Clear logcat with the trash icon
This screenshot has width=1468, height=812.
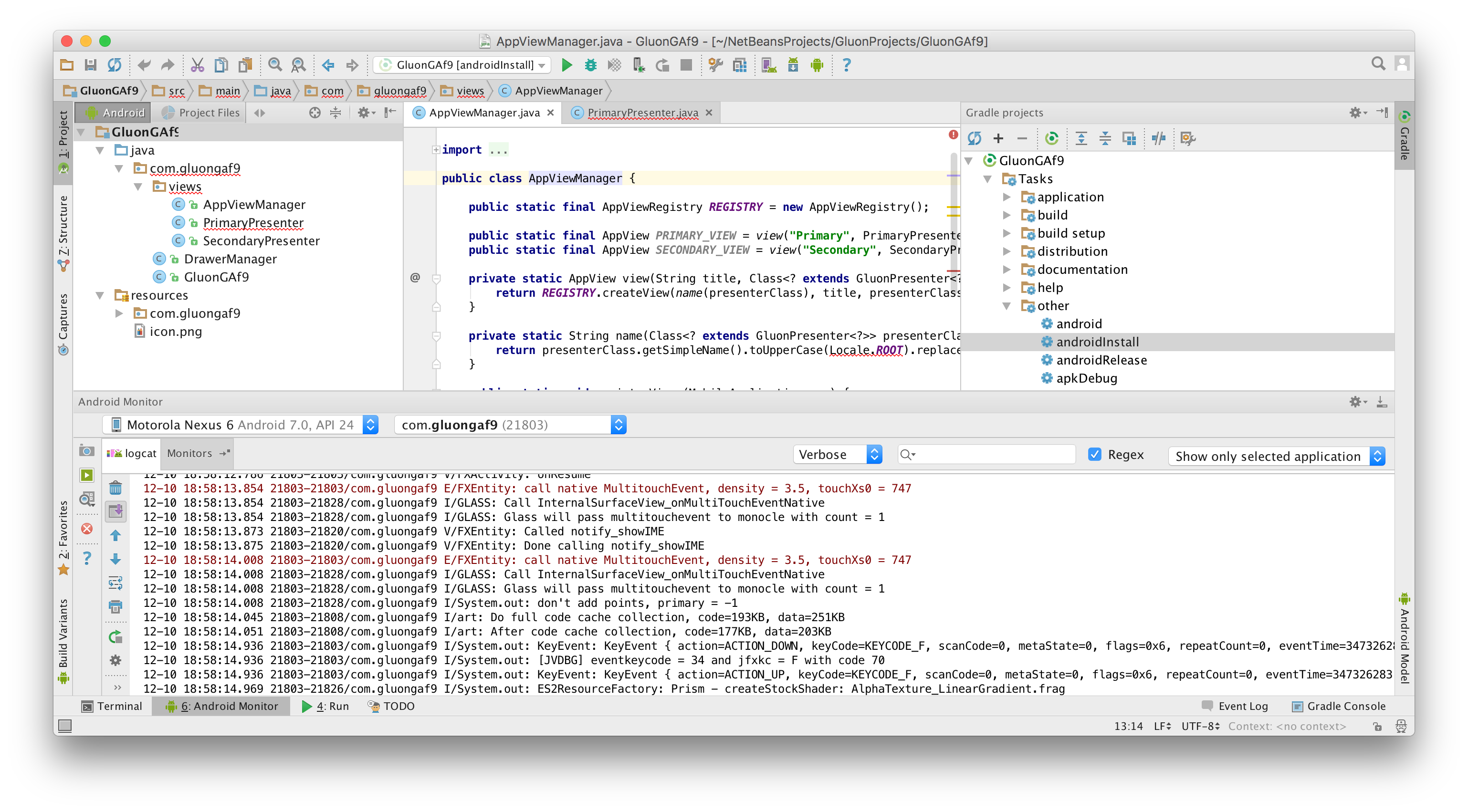(115, 488)
